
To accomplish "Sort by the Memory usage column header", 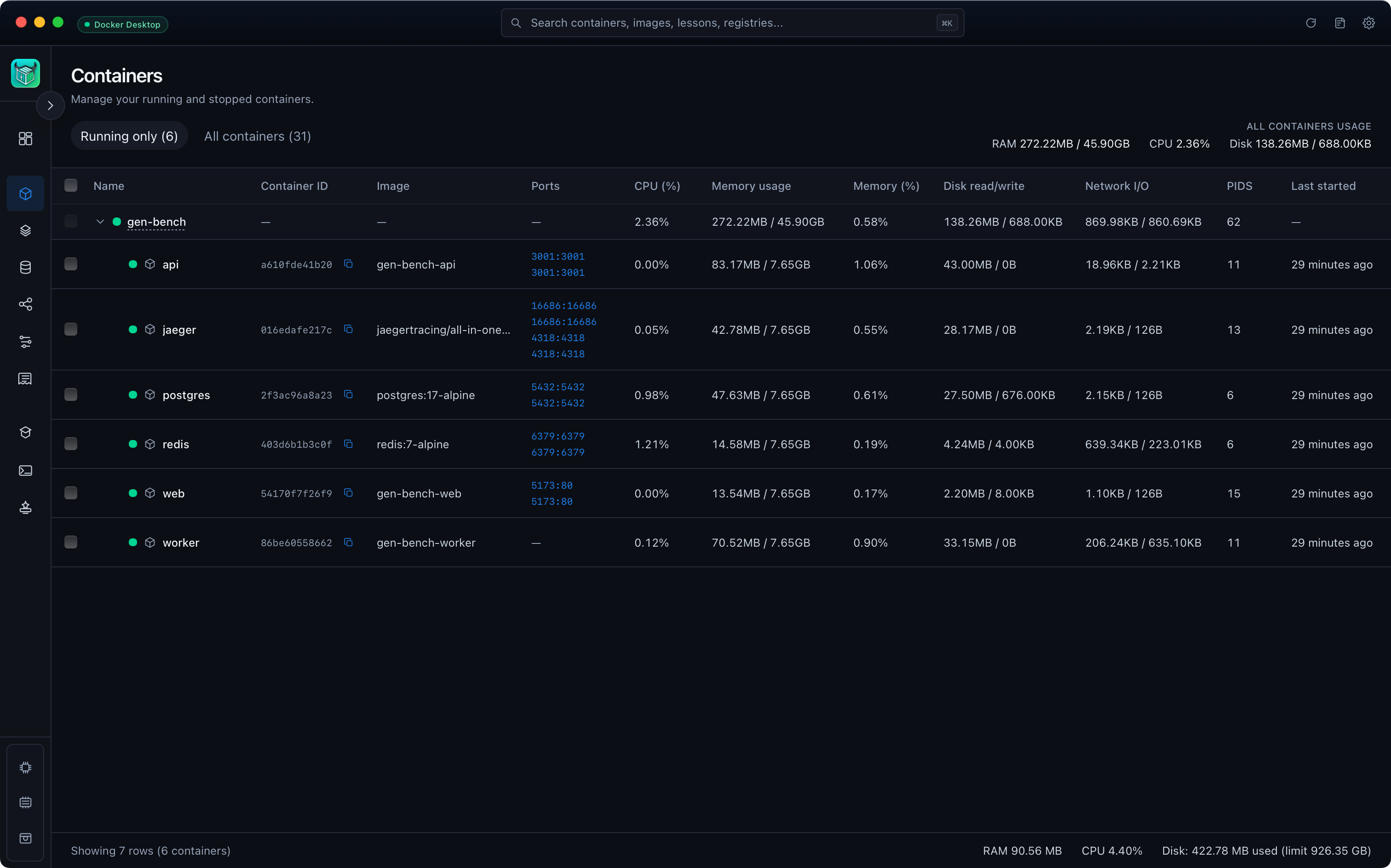I will pyautogui.click(x=751, y=186).
